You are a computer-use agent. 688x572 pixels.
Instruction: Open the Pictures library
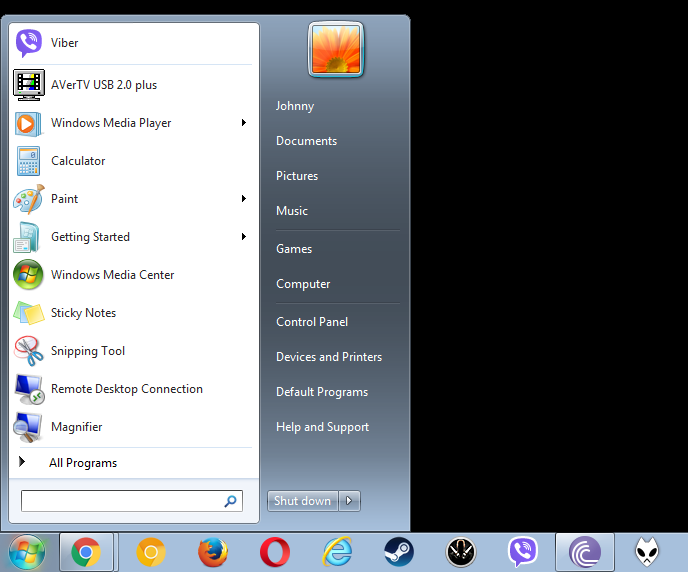tap(297, 176)
